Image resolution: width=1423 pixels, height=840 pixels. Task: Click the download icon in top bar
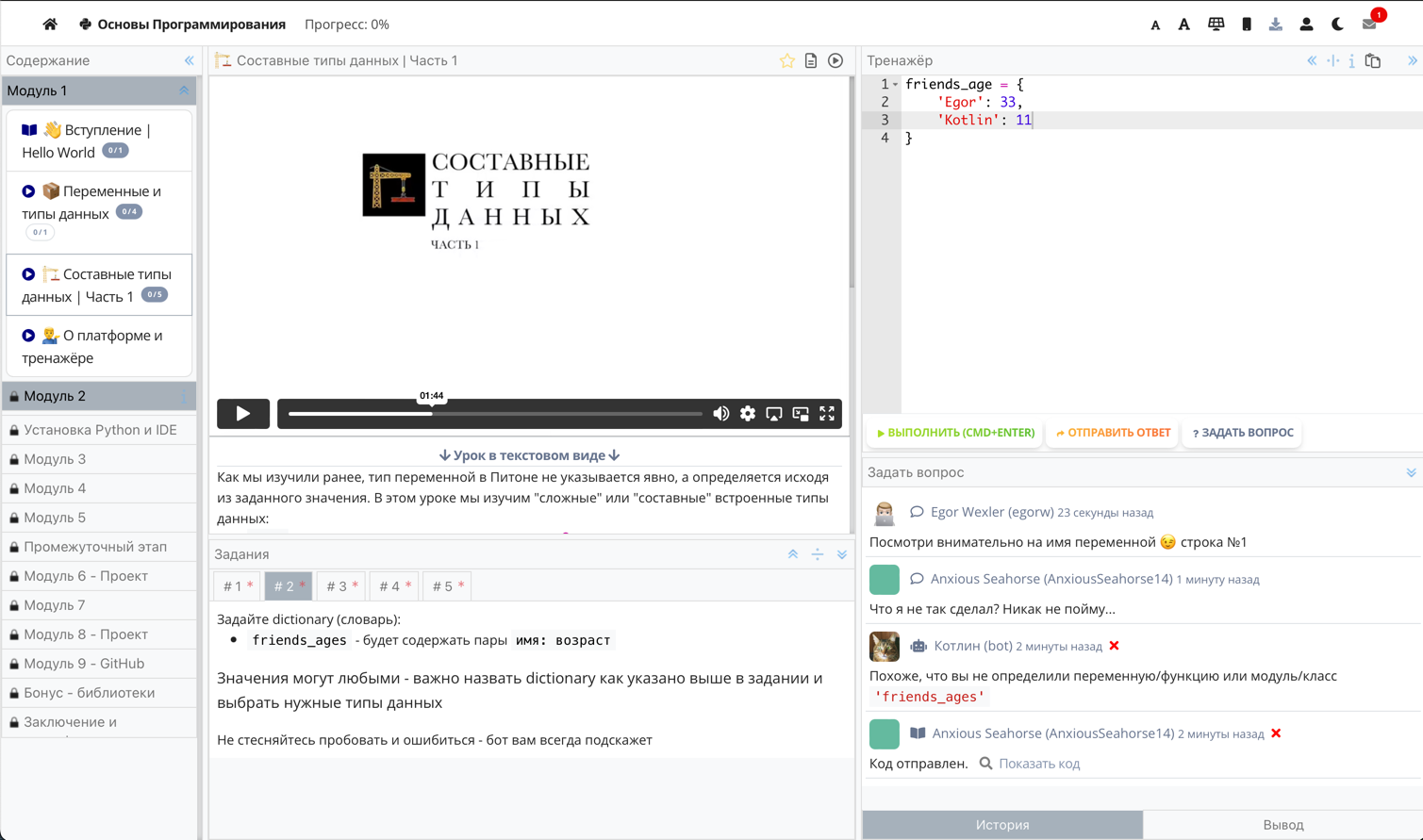click(1275, 25)
